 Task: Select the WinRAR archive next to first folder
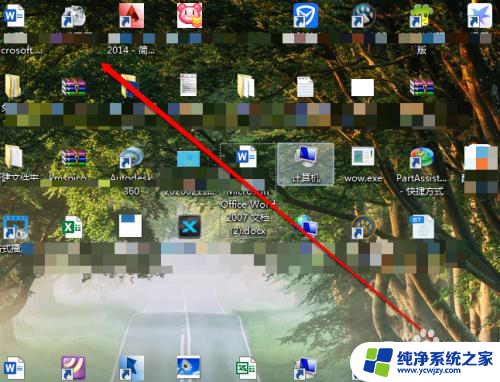click(73, 86)
